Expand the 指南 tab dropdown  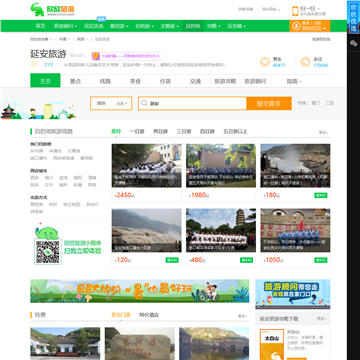(x=294, y=81)
